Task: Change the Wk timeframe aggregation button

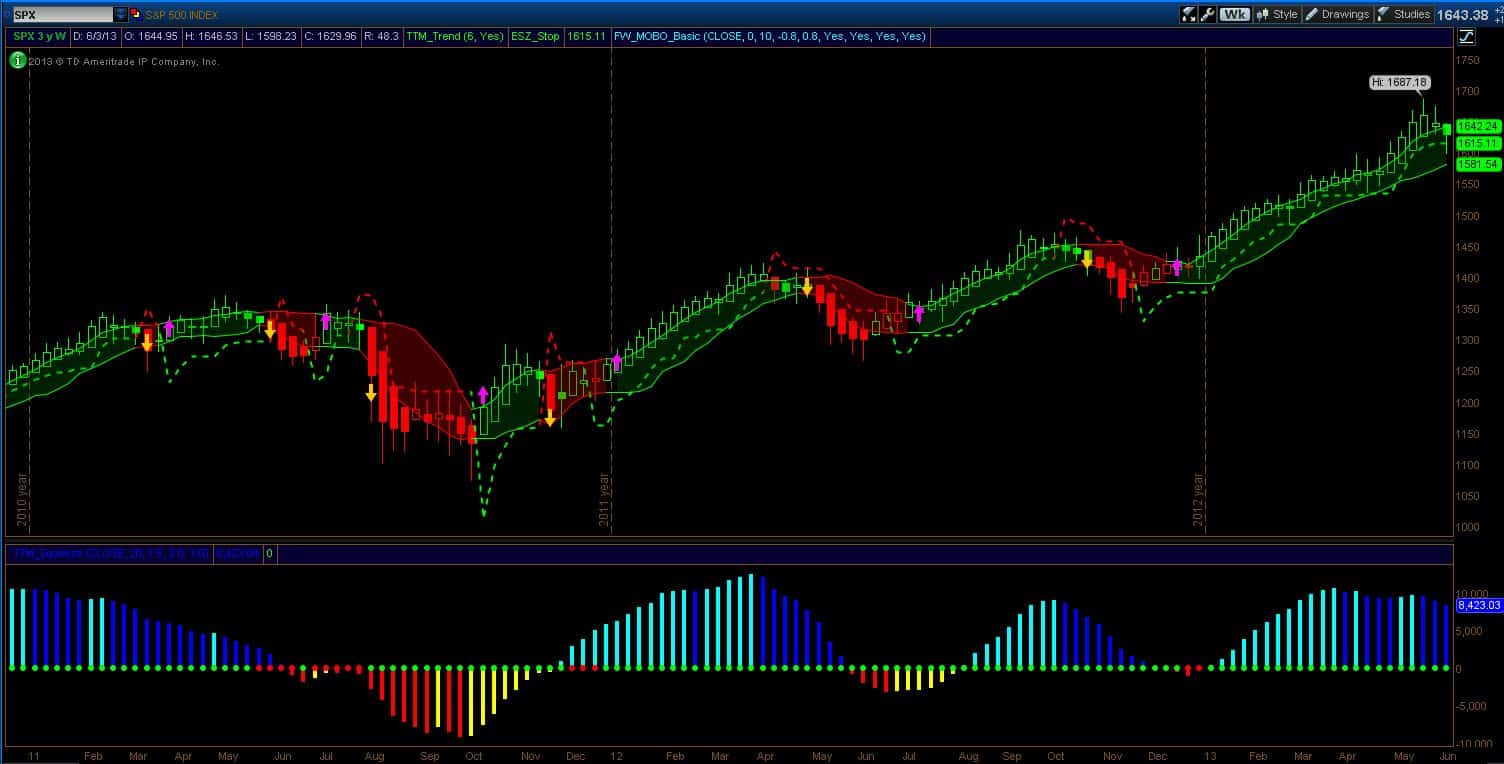Action: 1235,14
